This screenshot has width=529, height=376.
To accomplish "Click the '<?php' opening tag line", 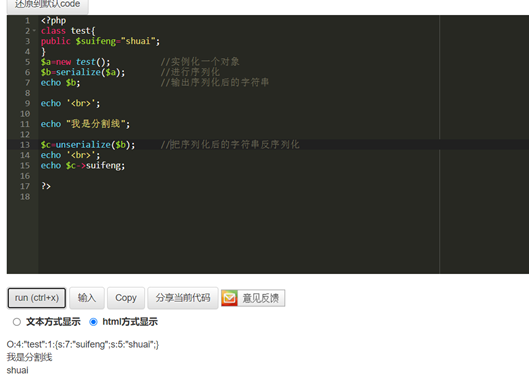I will click(54, 21).
